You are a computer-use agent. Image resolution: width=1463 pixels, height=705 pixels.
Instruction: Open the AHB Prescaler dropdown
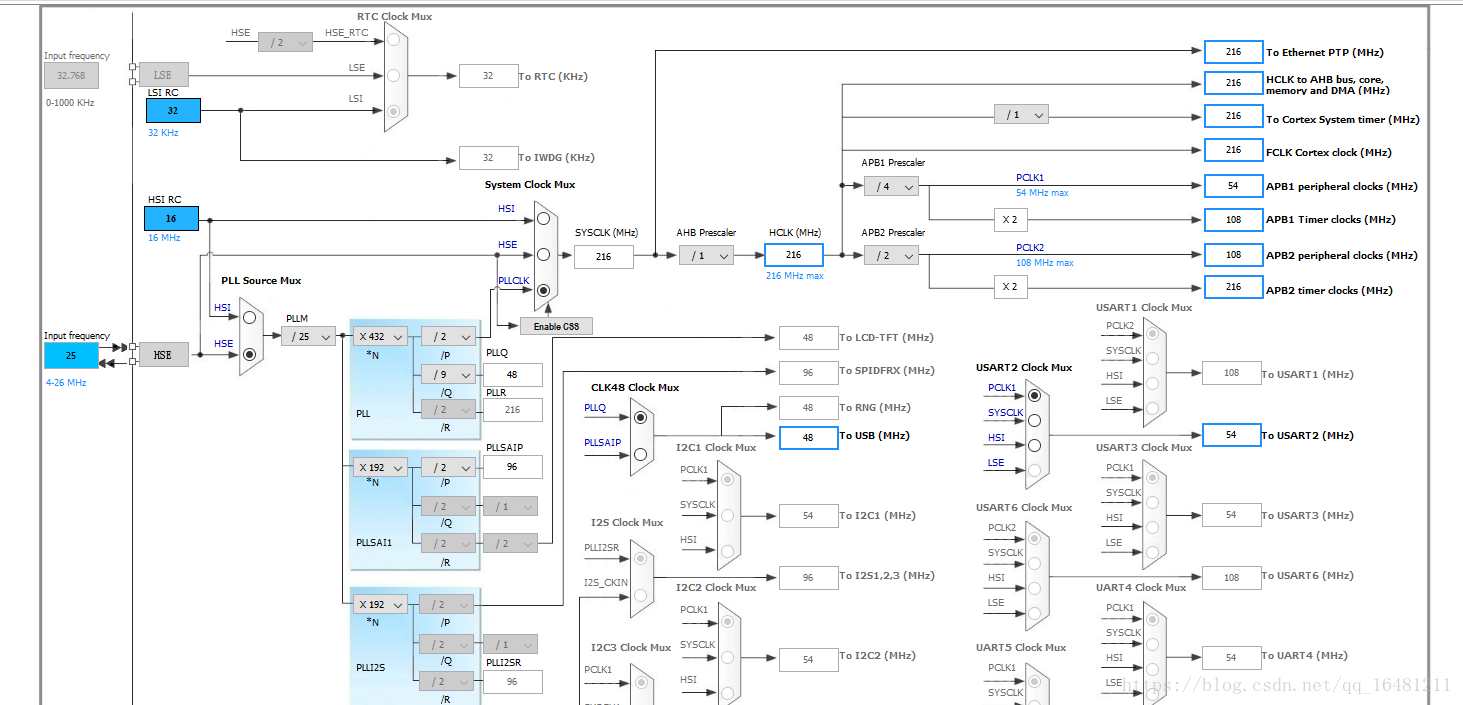(x=706, y=255)
